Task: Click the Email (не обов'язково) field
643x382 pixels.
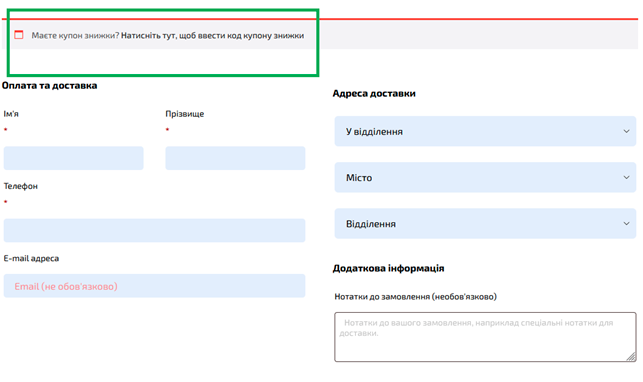Action: pos(154,286)
